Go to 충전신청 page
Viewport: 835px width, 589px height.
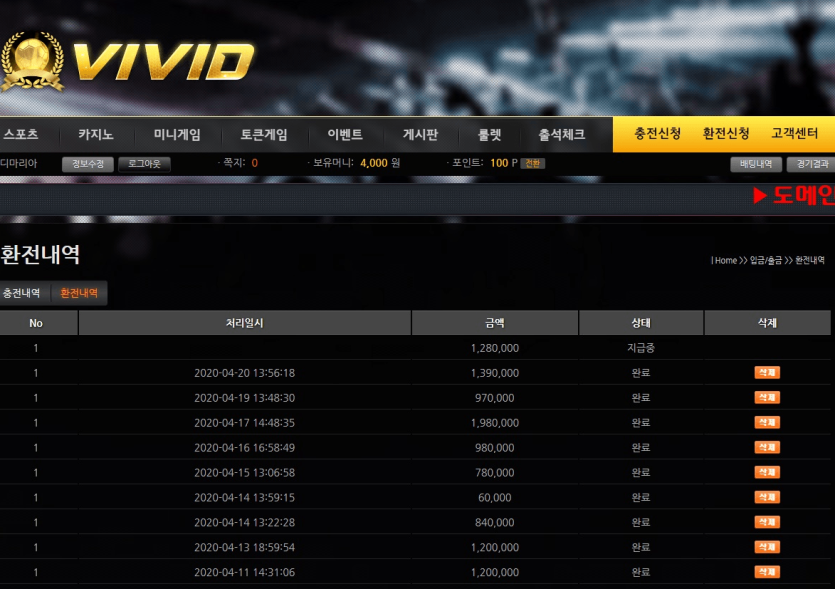click(x=657, y=133)
